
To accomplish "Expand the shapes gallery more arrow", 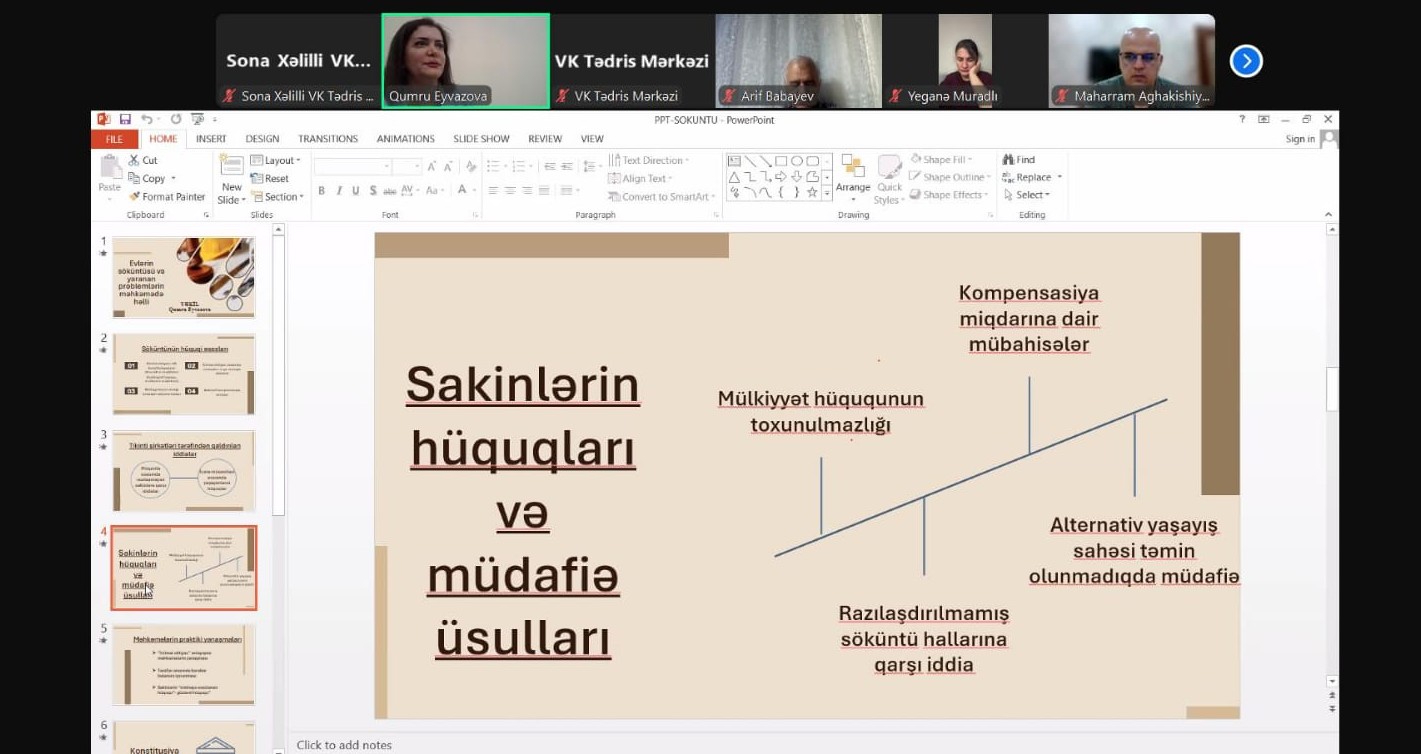I will (x=827, y=193).
